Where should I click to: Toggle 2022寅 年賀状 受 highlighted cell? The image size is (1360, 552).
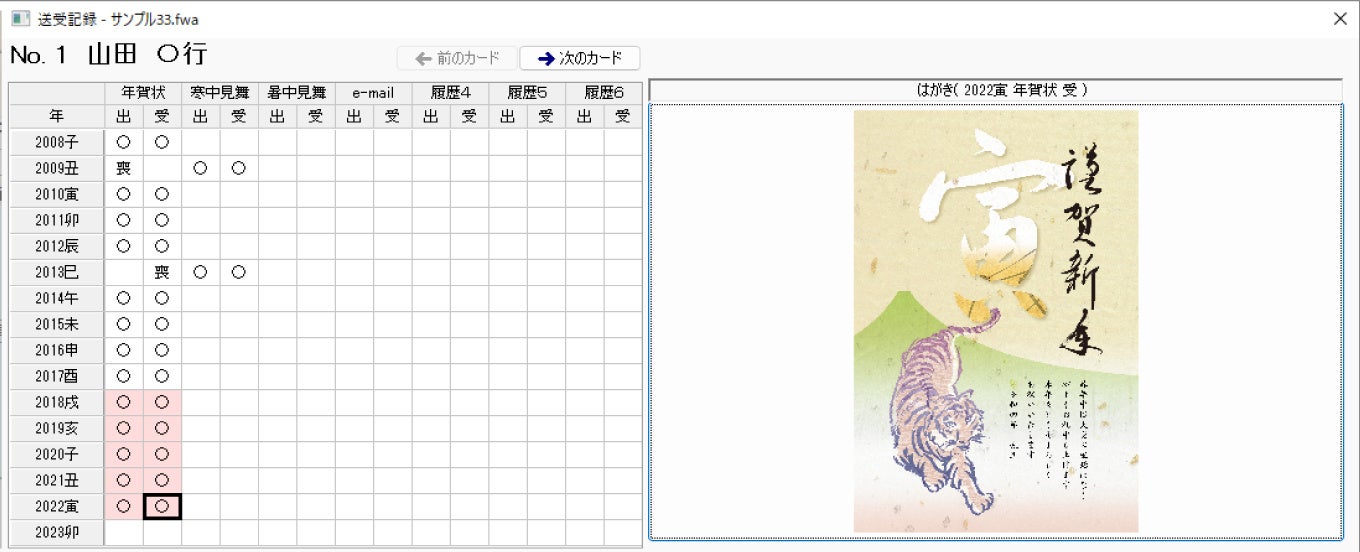162,506
